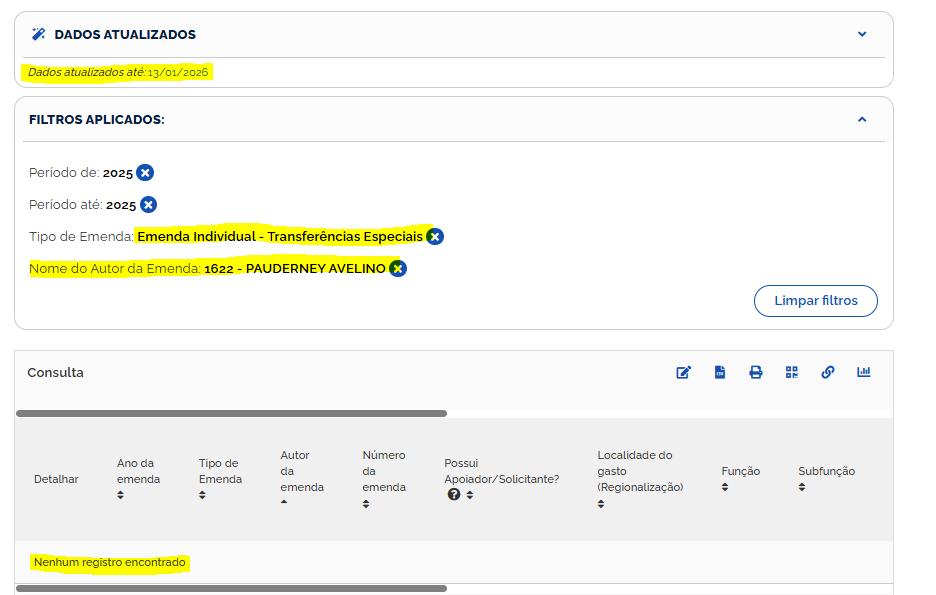936x595 pixels.
Task: Collapse the Filtros Aplicados panel
Action: (x=862, y=119)
